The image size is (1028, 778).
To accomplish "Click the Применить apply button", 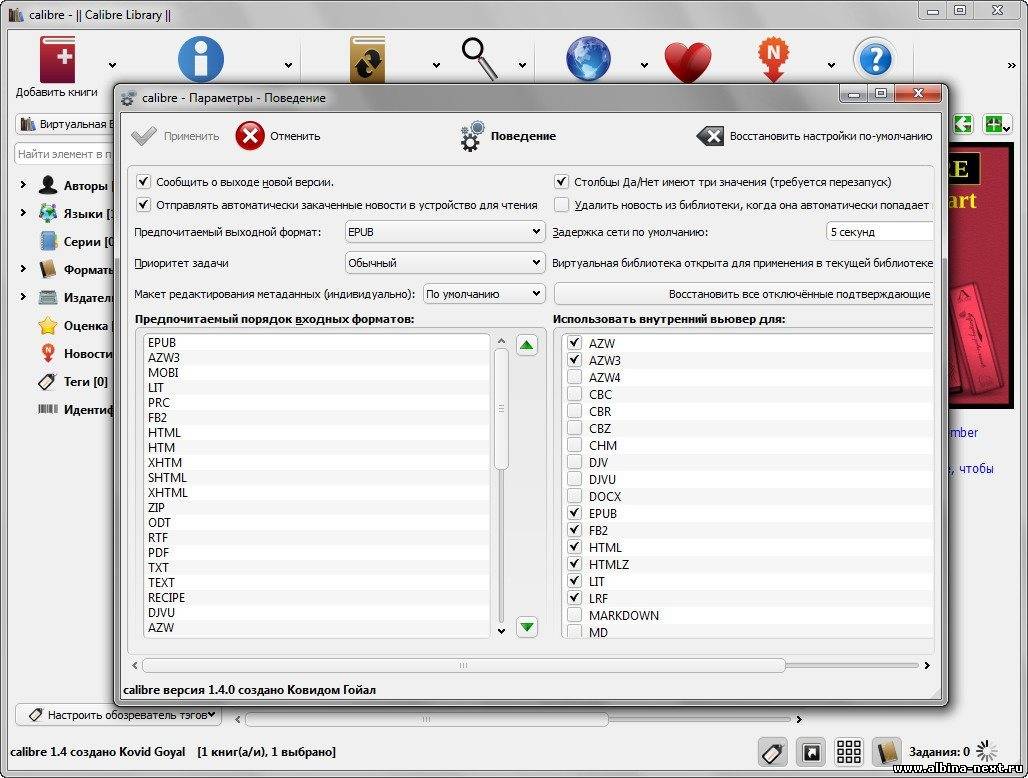I will click(x=175, y=136).
